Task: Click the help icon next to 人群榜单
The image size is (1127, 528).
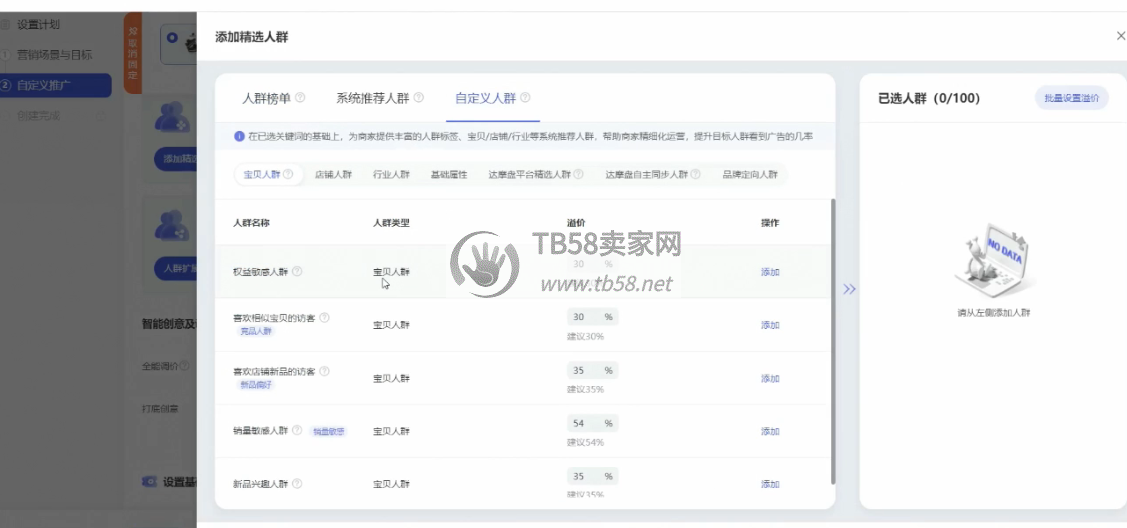Action: coord(301,98)
